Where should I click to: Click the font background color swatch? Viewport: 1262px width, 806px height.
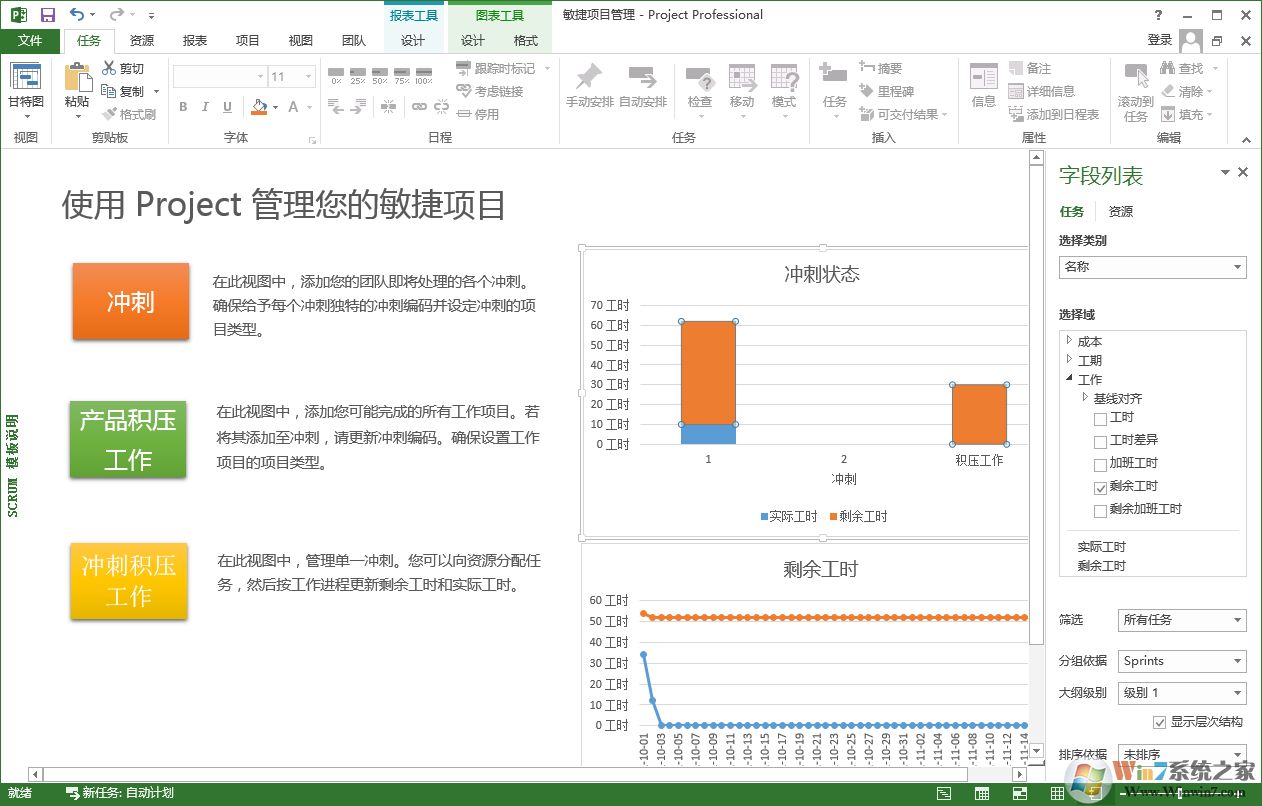(259, 107)
